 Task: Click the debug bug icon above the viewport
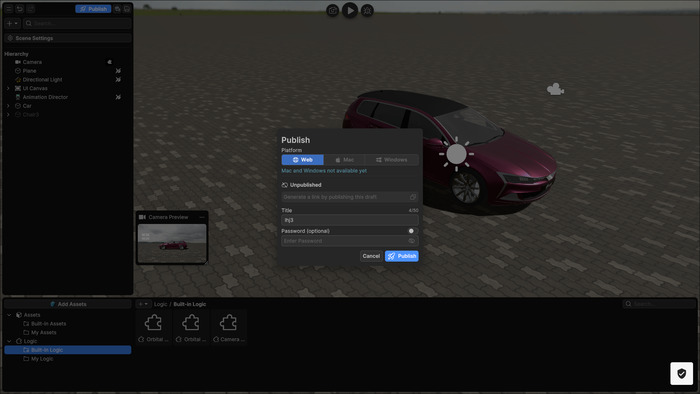[x=367, y=10]
